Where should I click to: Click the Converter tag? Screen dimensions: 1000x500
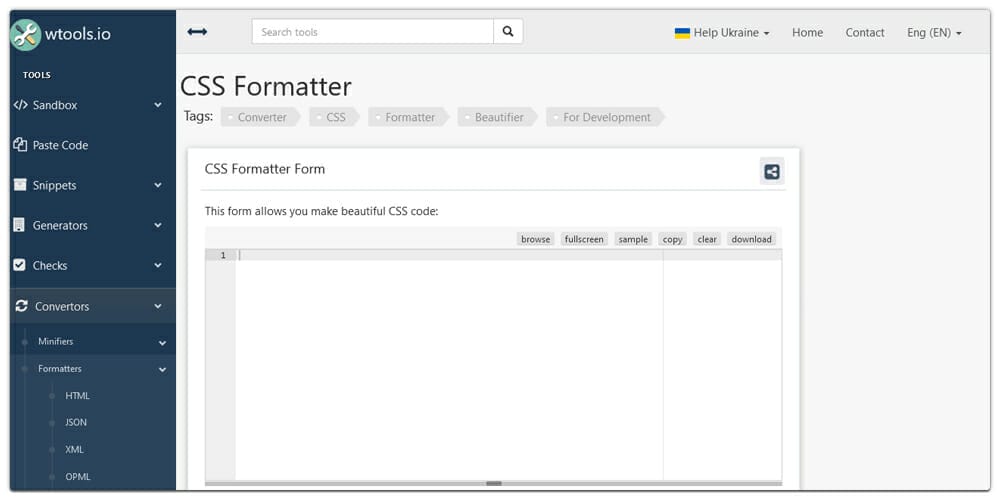pyautogui.click(x=261, y=117)
